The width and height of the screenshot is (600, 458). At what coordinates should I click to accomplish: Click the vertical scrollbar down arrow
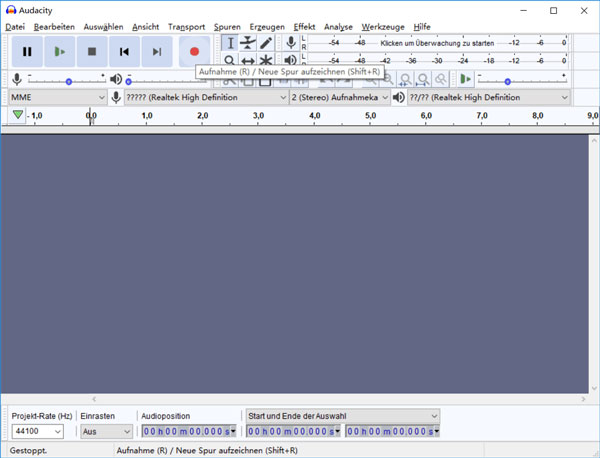[594, 388]
